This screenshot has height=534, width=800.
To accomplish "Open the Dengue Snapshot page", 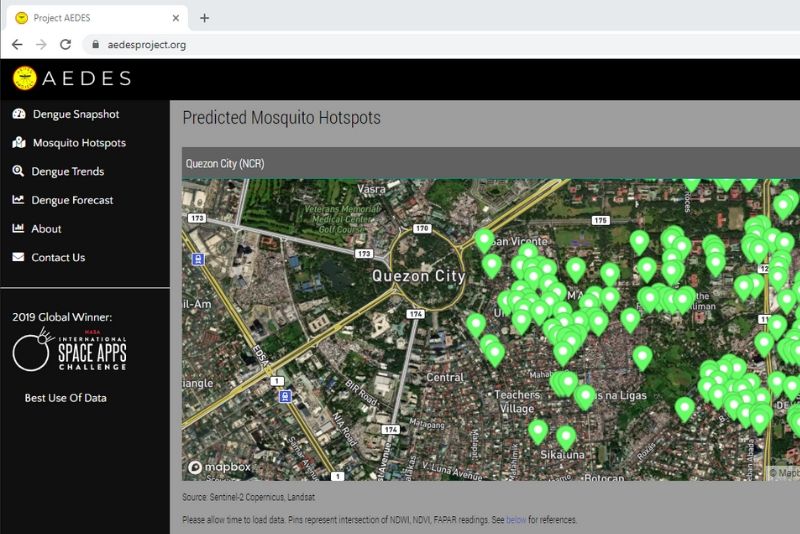I will point(76,114).
